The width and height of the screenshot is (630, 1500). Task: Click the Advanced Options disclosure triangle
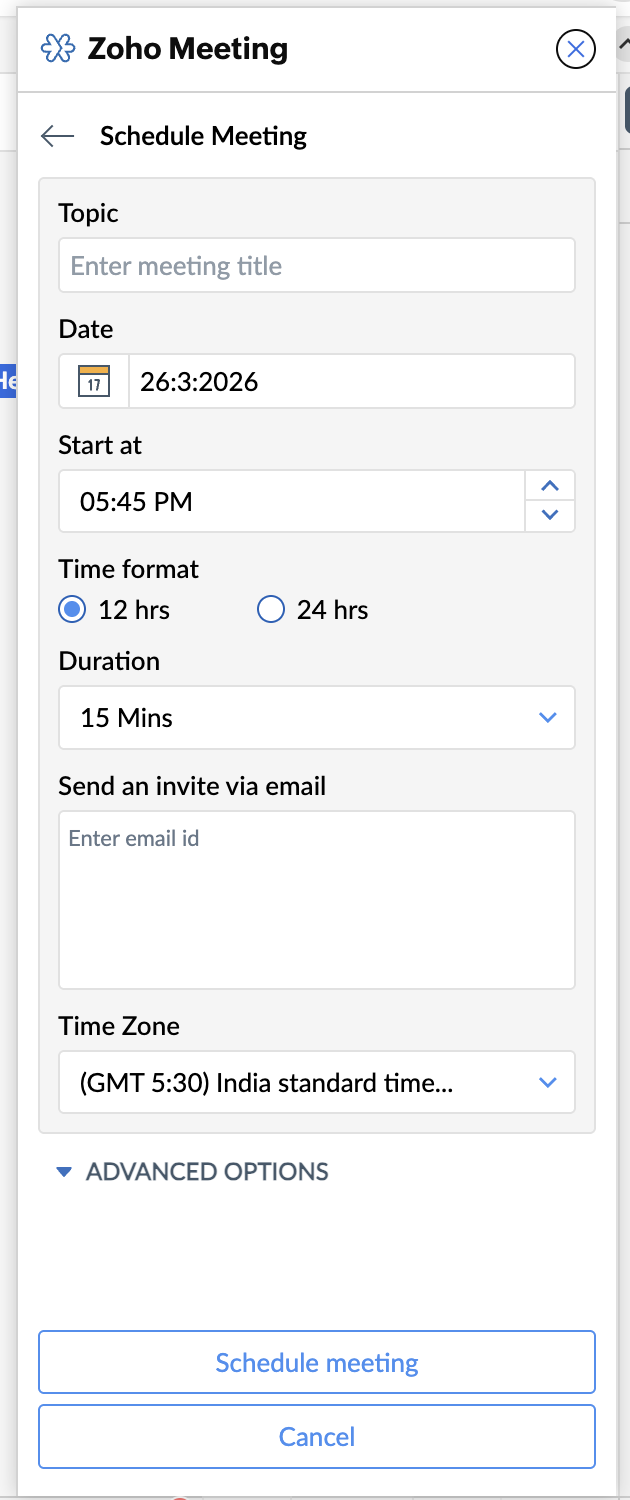click(x=64, y=1171)
